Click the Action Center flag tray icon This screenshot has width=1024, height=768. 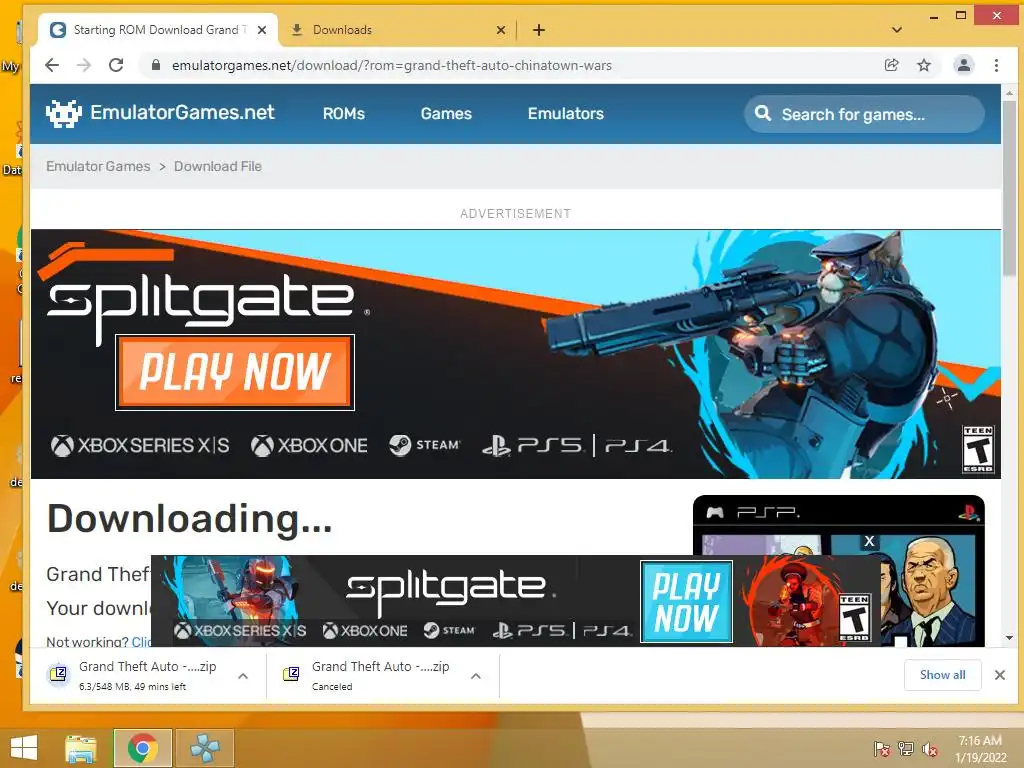(882, 749)
